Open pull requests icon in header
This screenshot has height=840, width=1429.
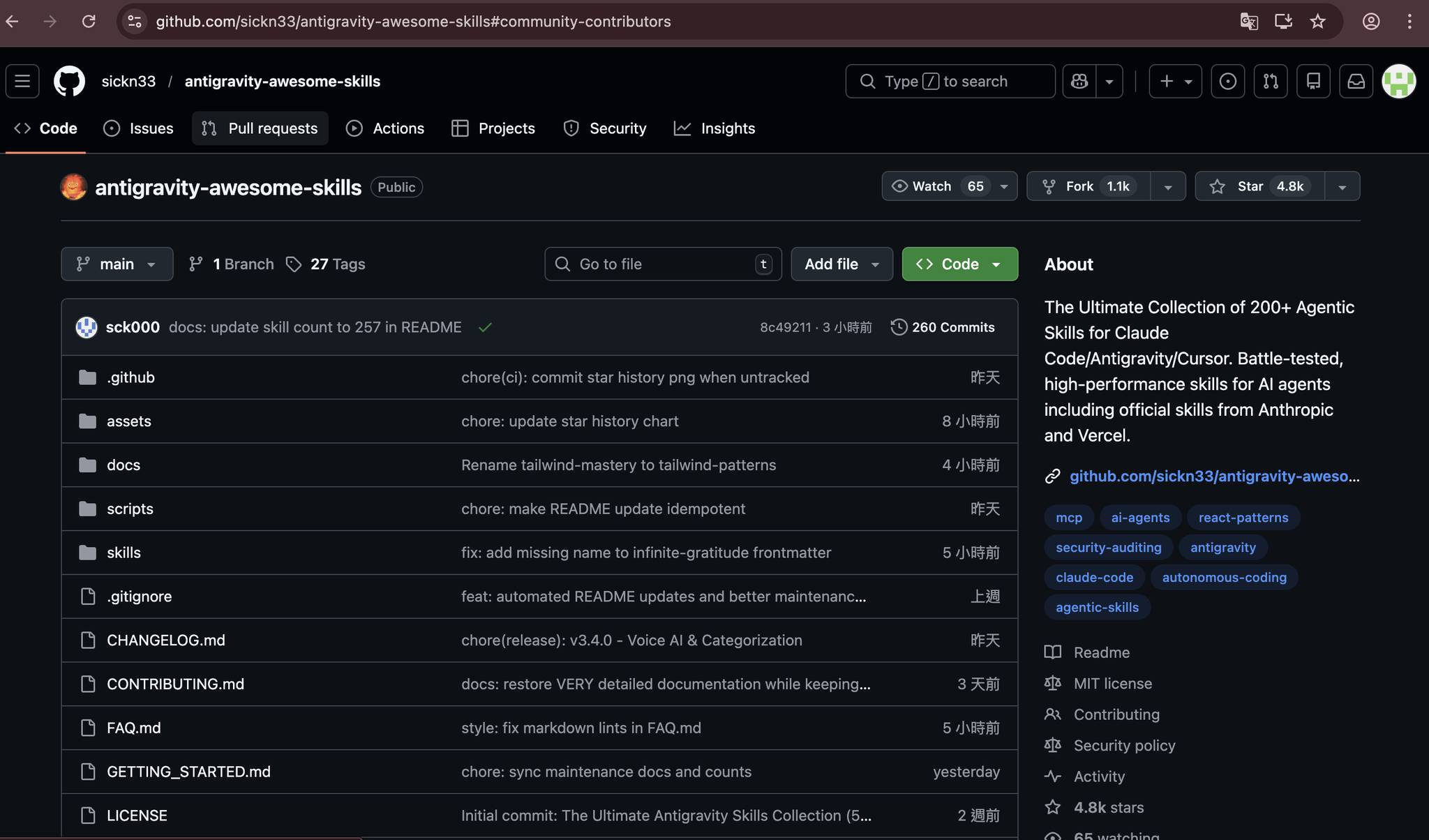(1271, 81)
